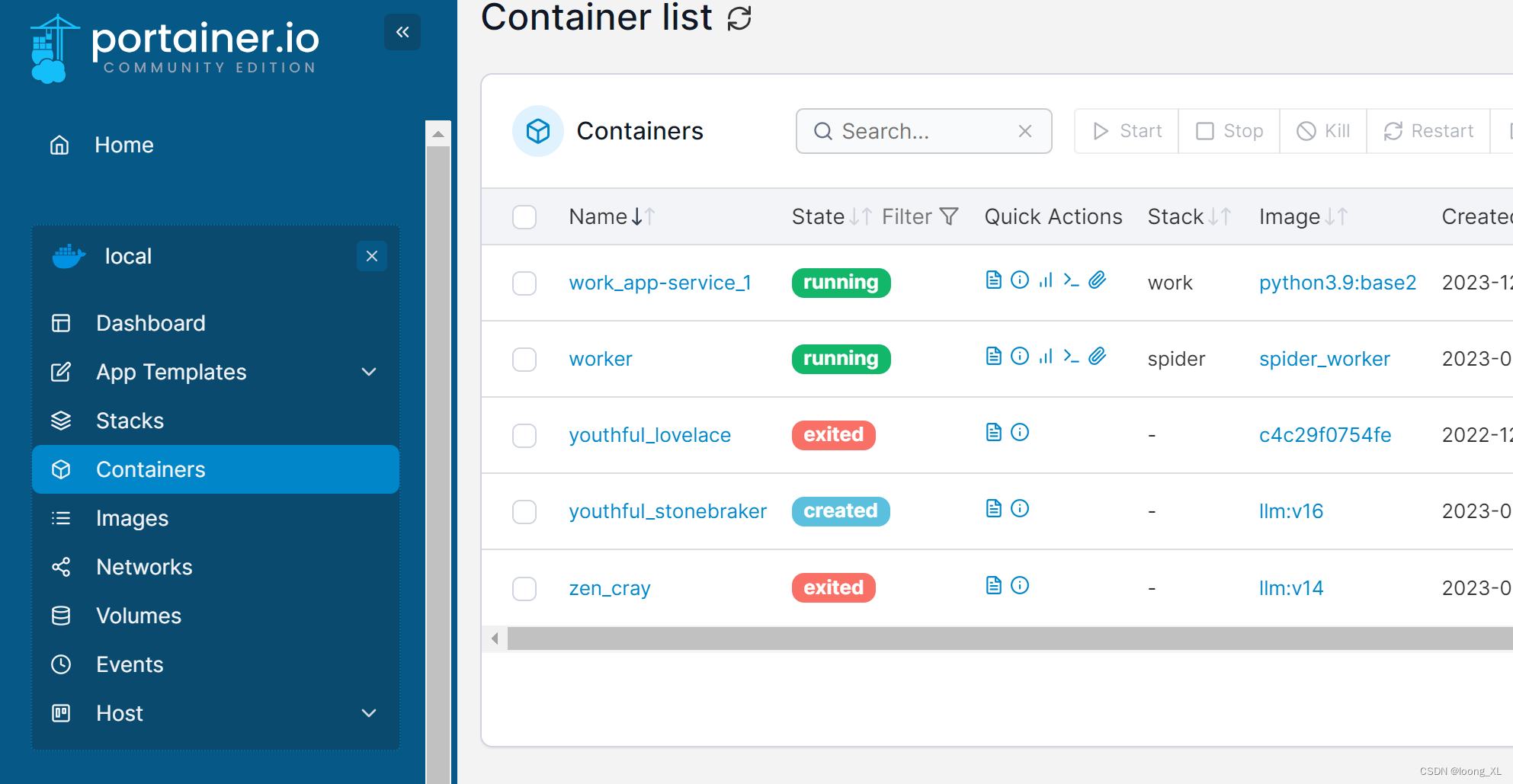1513x784 pixels.
Task: Open the worker container link
Action: pyautogui.click(x=601, y=359)
